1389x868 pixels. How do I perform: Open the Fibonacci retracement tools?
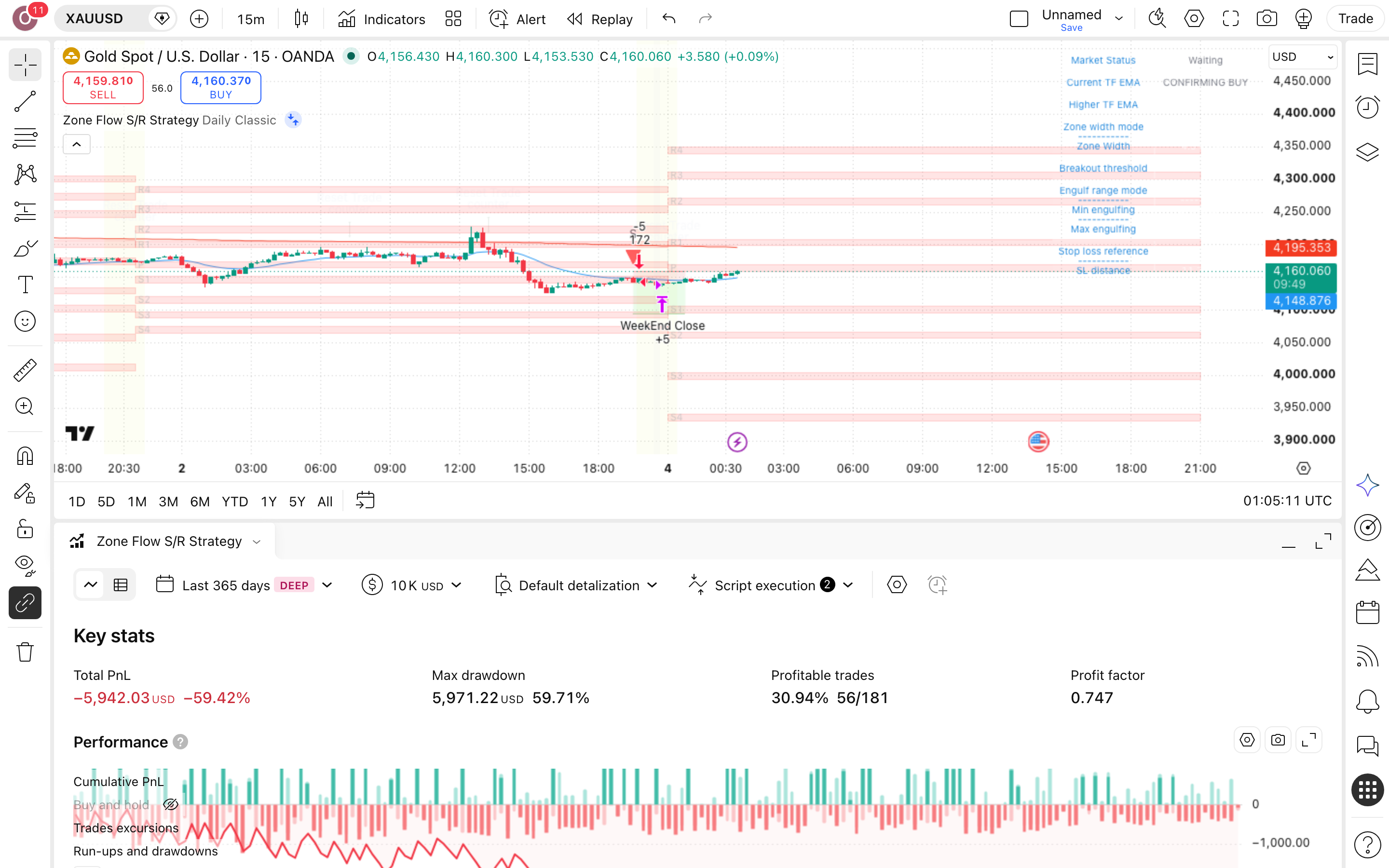click(25, 138)
